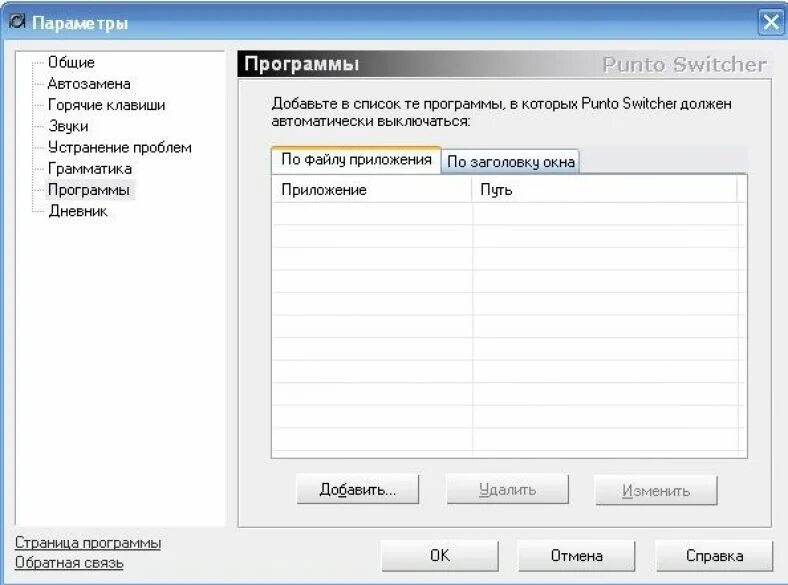Click the Изменить button
This screenshot has width=788, height=585.
(656, 490)
